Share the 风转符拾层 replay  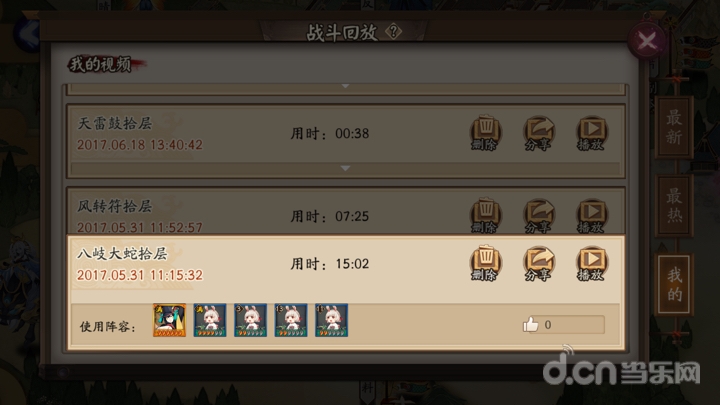tap(539, 215)
